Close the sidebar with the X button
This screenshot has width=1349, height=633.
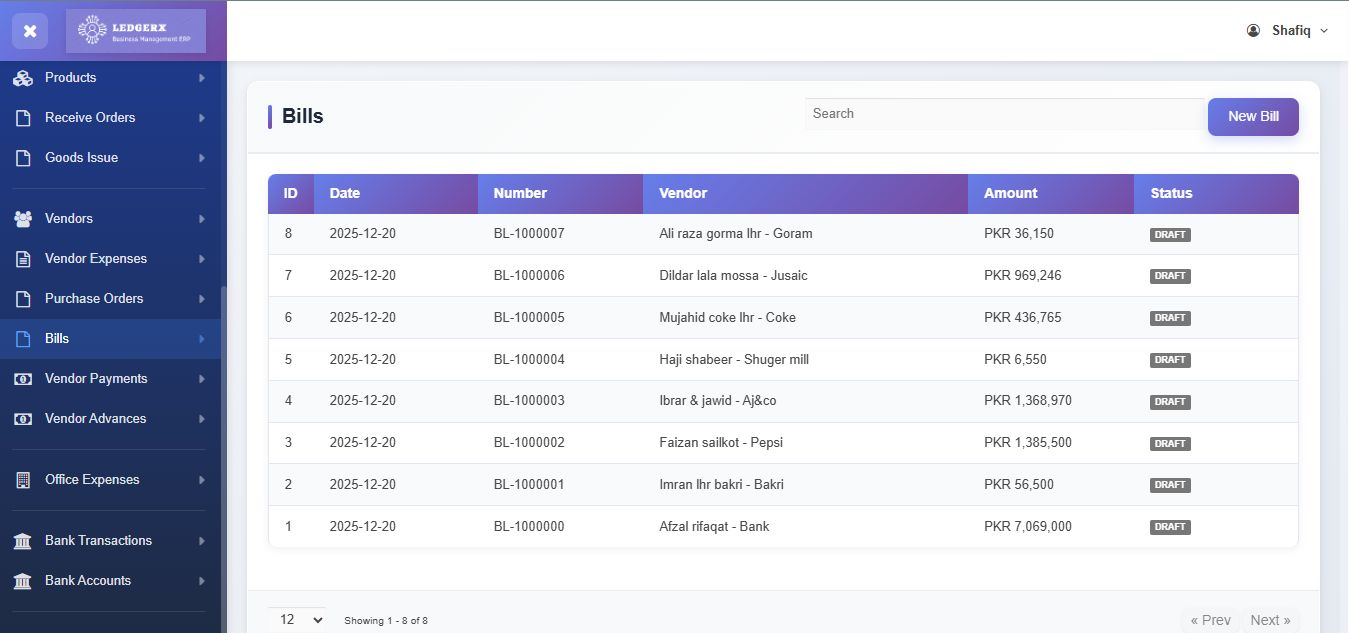30,31
